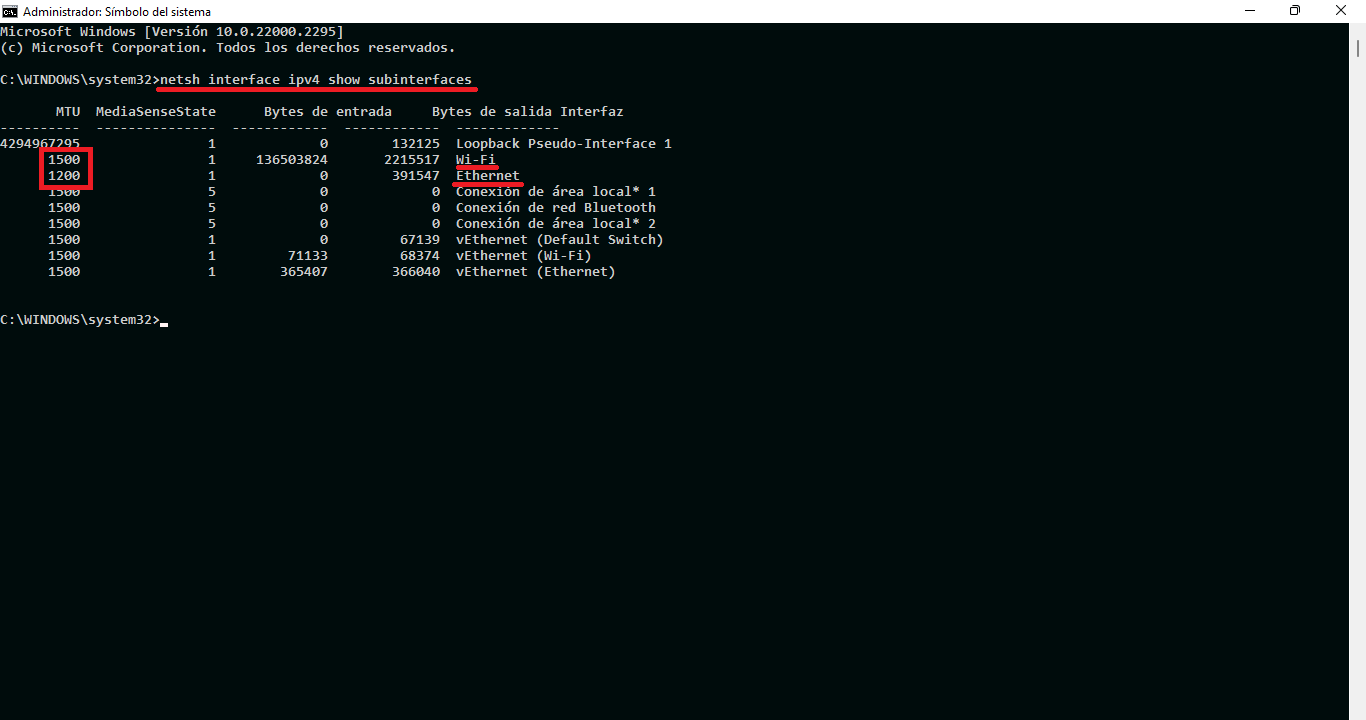This screenshot has height=720, width=1366.
Task: Click 'vEthernet (Wi-Fi)' entry
Action: 524,255
